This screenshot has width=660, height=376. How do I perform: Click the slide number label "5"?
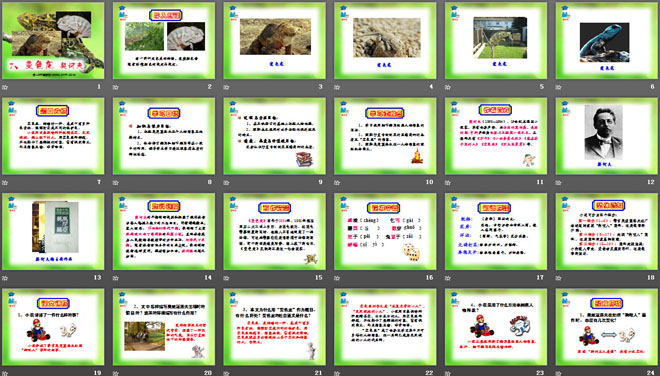tap(542, 87)
